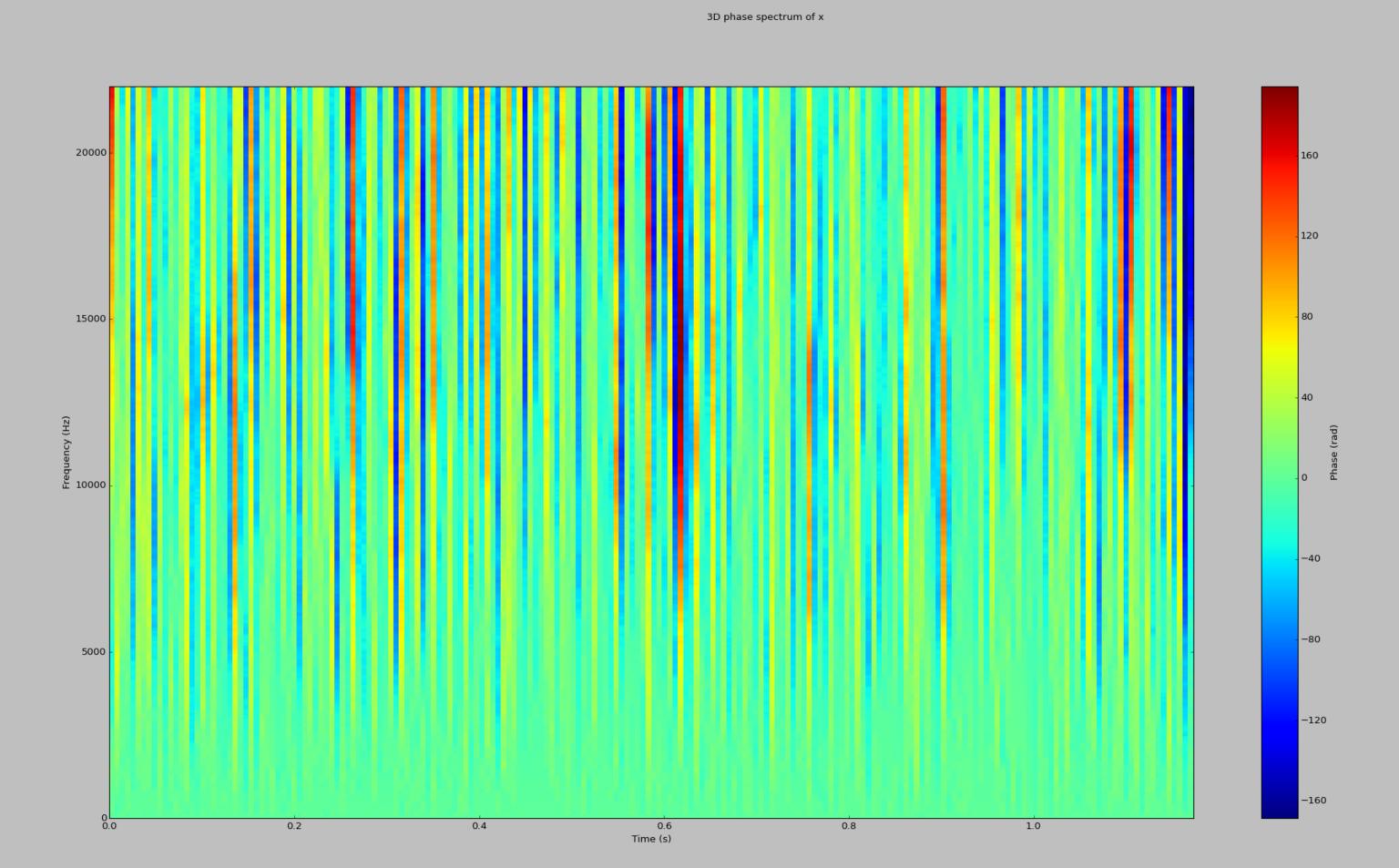This screenshot has height=868, width=1399.
Task: Click the 'Phase (rad)' colorbar label
Action: [1333, 453]
